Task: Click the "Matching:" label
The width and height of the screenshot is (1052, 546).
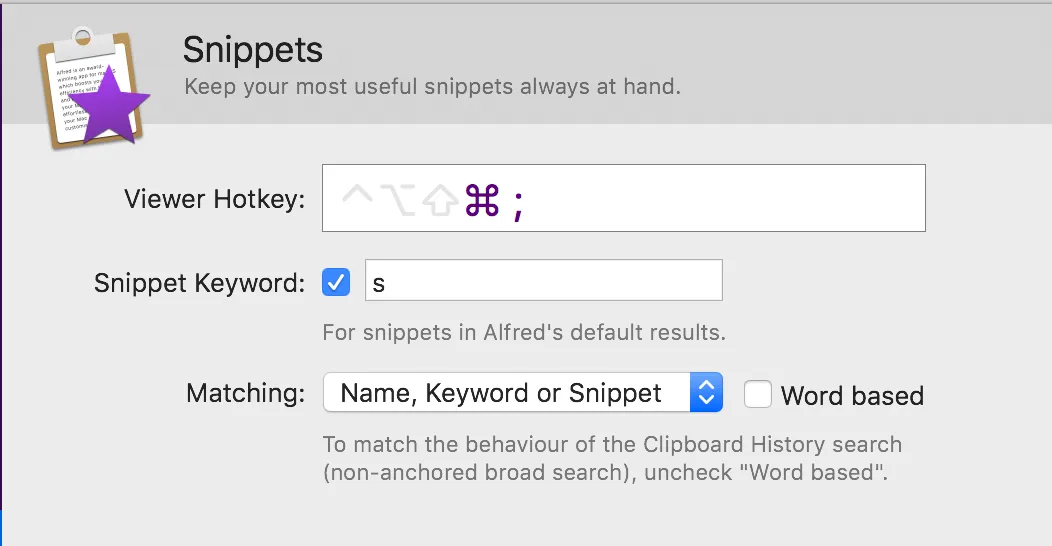Action: point(245,393)
